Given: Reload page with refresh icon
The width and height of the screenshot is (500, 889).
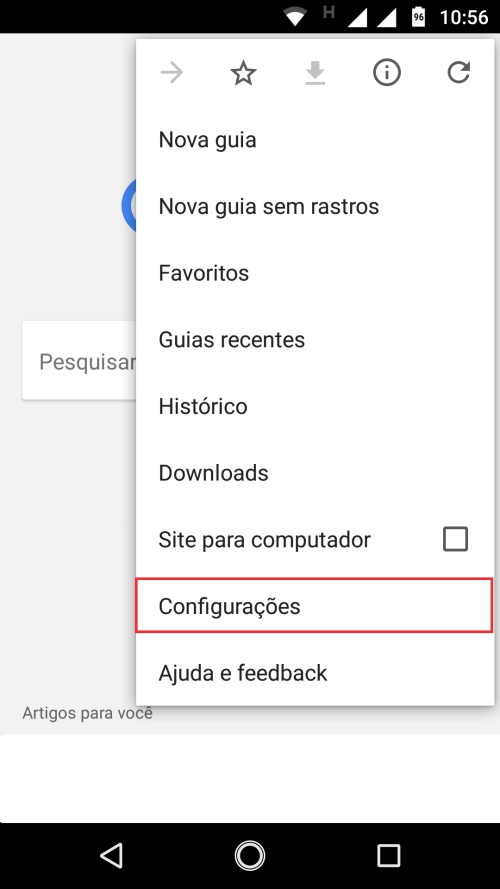Looking at the screenshot, I should click(x=459, y=73).
